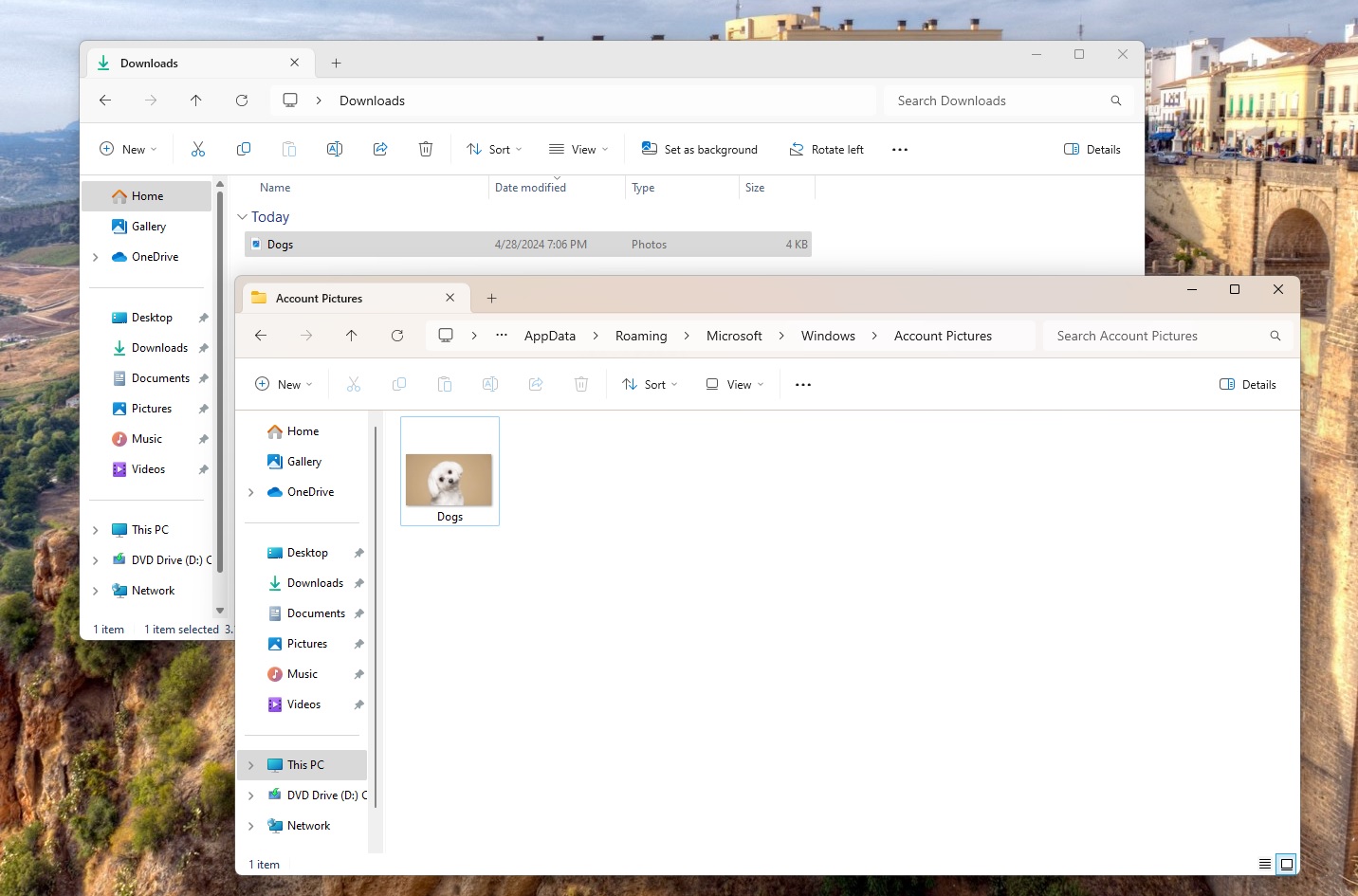Rotate the Dogs image left

[826, 149]
